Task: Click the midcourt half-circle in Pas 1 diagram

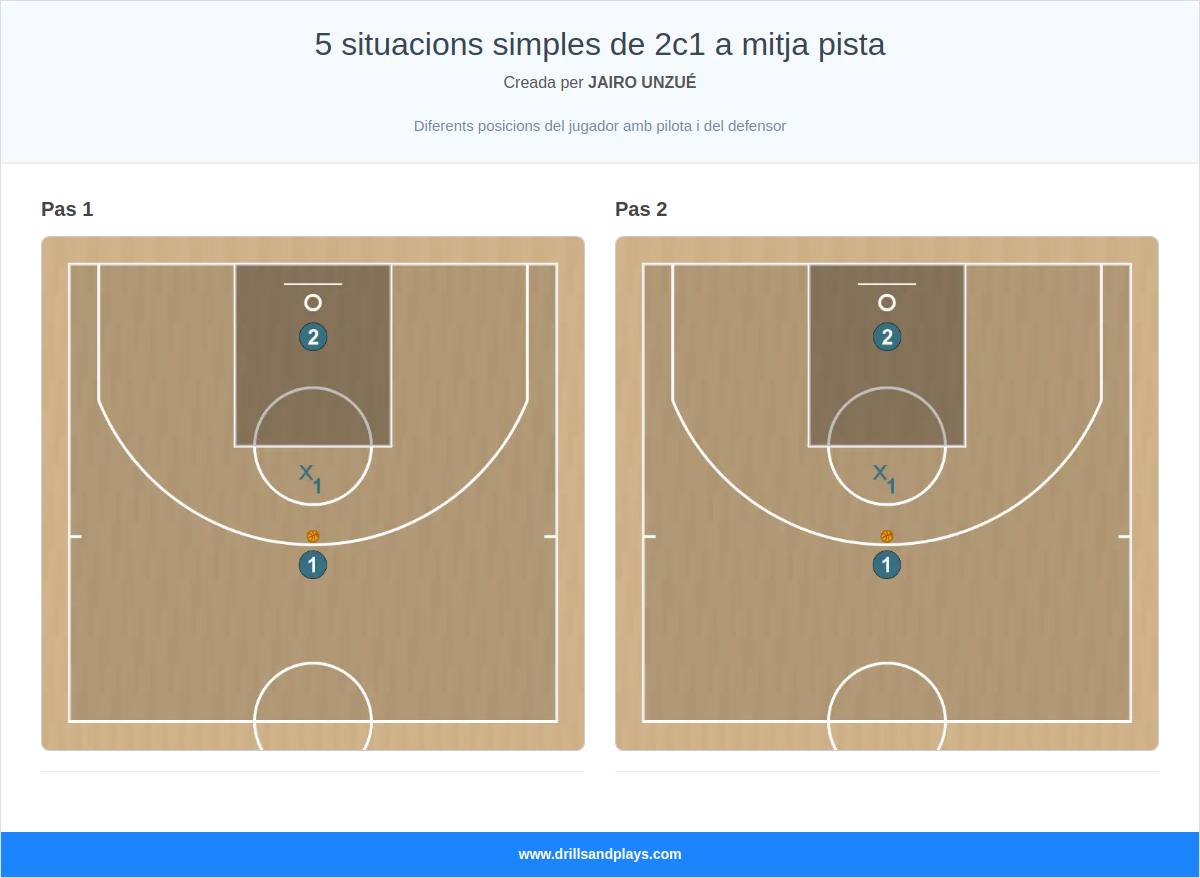Action: [313, 664]
